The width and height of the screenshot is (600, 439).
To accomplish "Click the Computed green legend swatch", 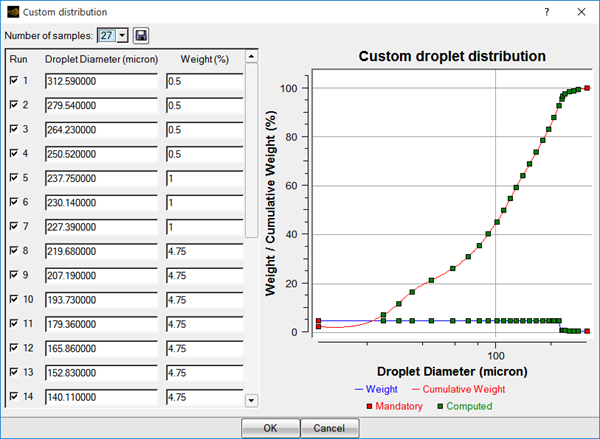I will [x=439, y=406].
